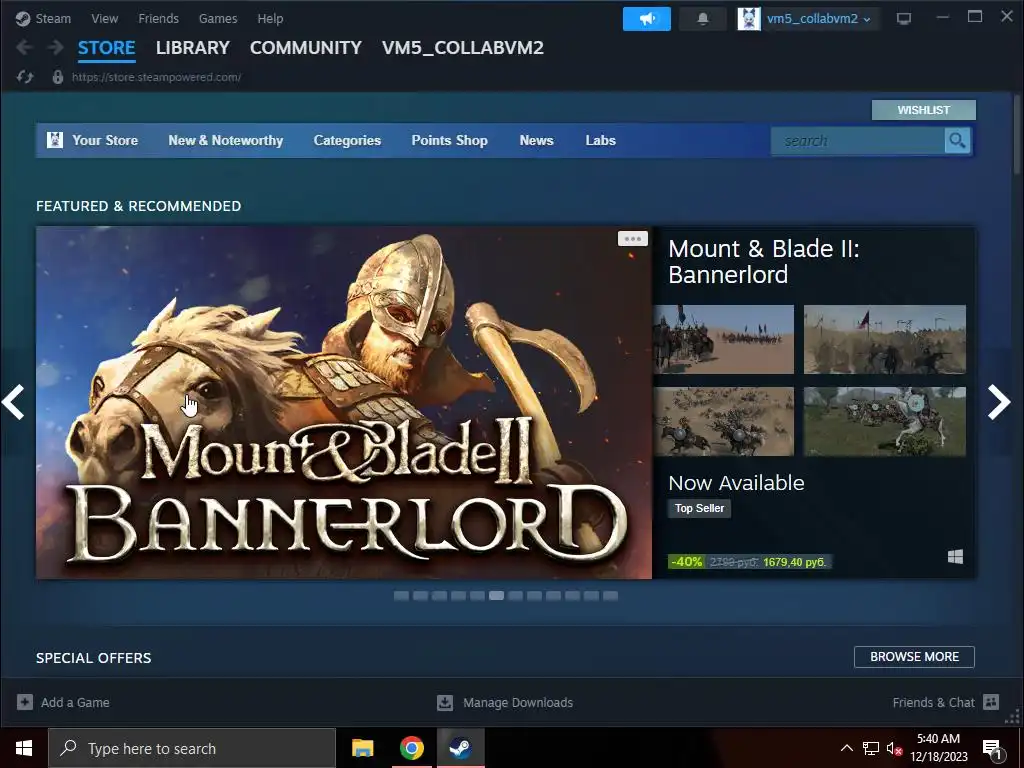Reload the store page
Screen dimensions: 1024x768
[x=25, y=77]
